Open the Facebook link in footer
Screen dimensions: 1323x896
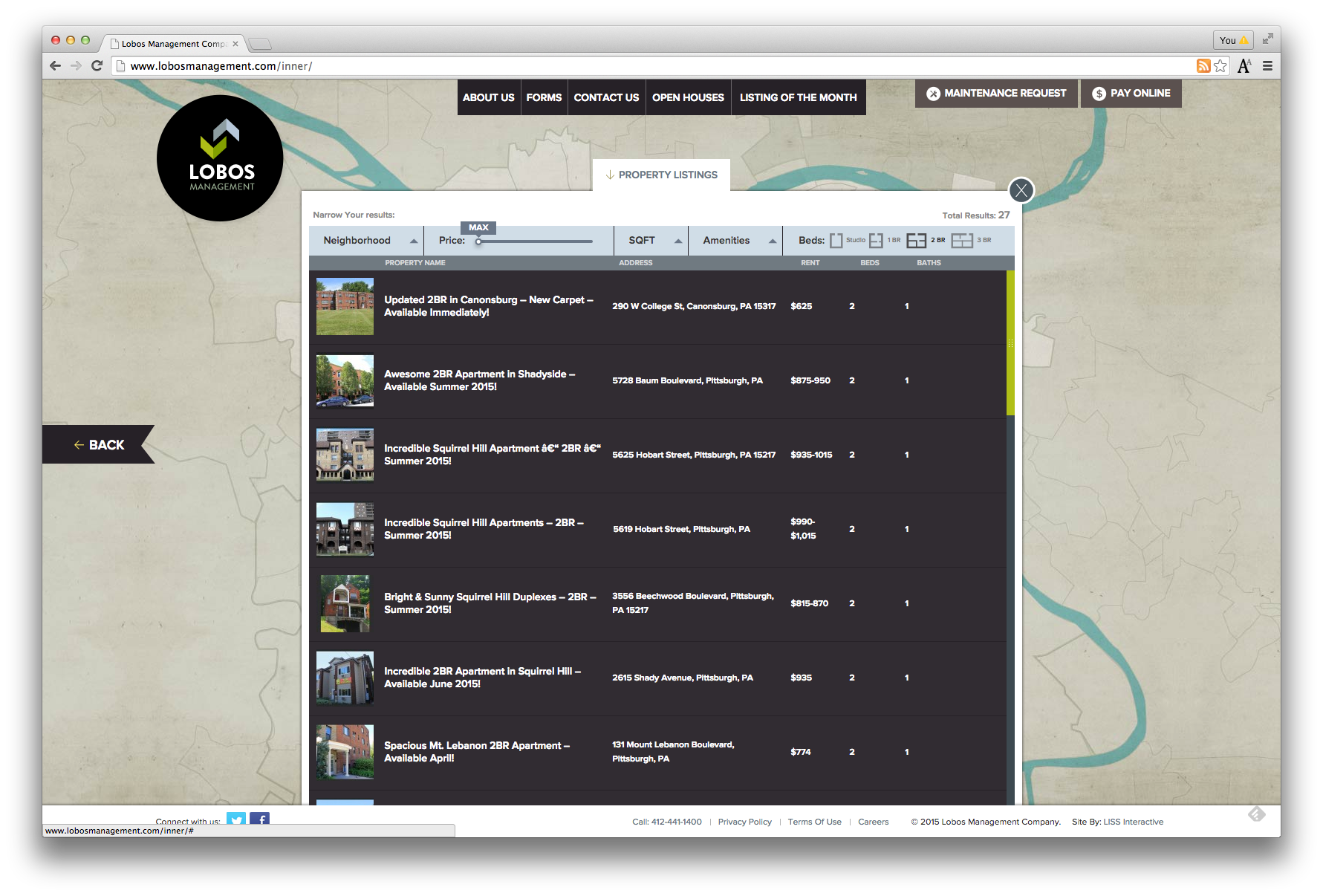[259, 819]
